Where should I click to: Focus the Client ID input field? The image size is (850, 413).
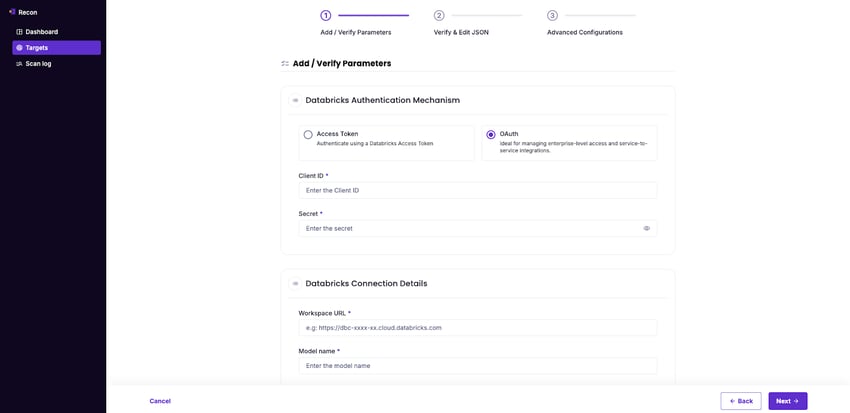point(477,191)
